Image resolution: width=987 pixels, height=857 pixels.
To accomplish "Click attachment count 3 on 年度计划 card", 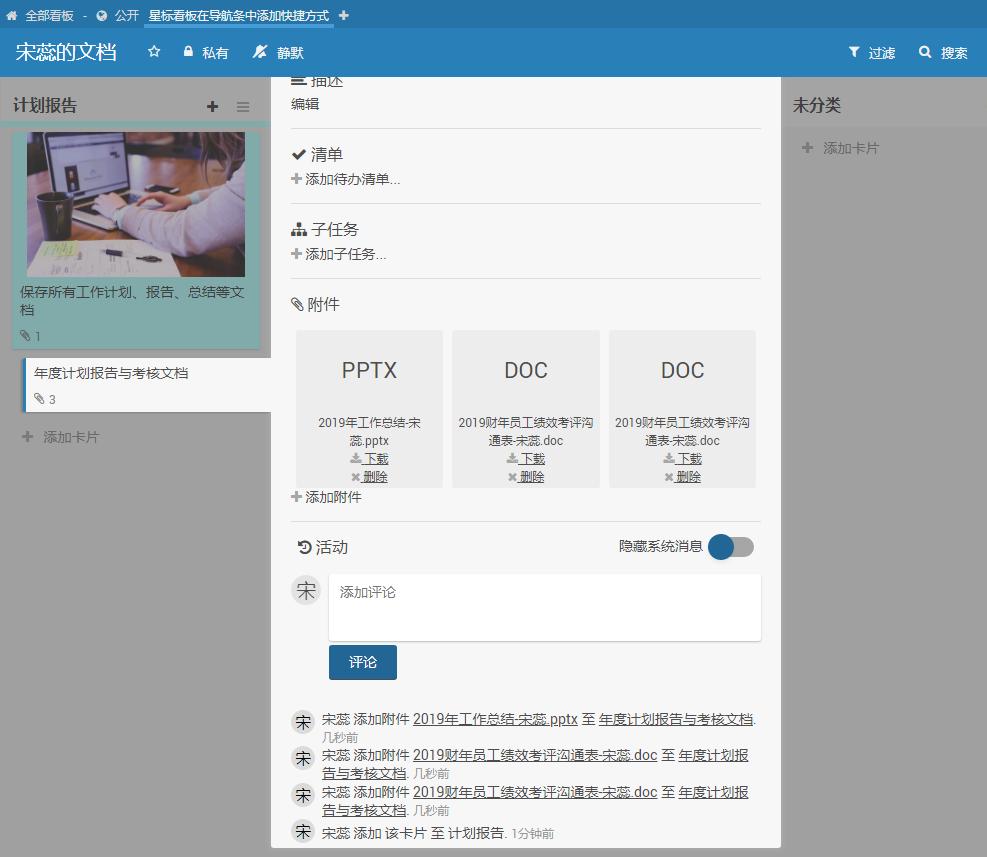I will tap(45, 399).
